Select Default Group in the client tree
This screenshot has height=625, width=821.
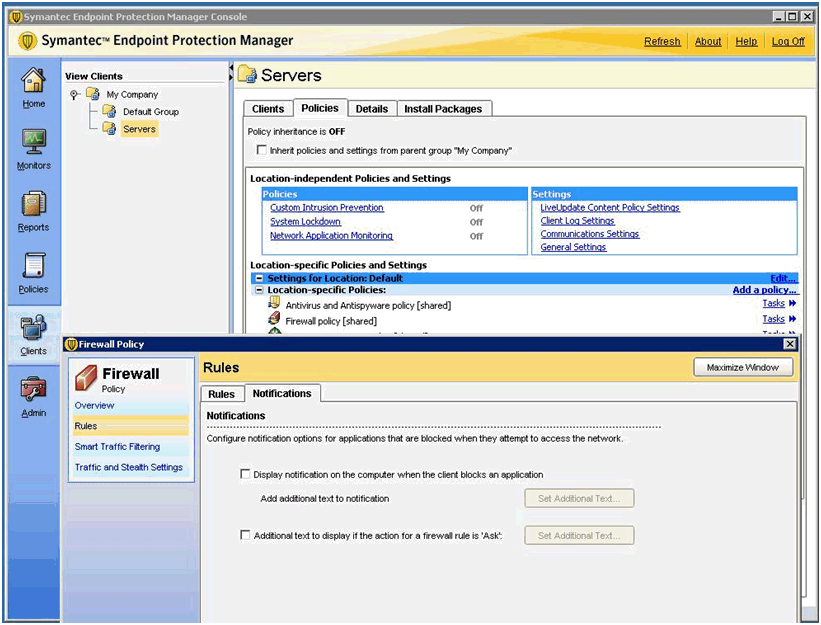pos(150,112)
